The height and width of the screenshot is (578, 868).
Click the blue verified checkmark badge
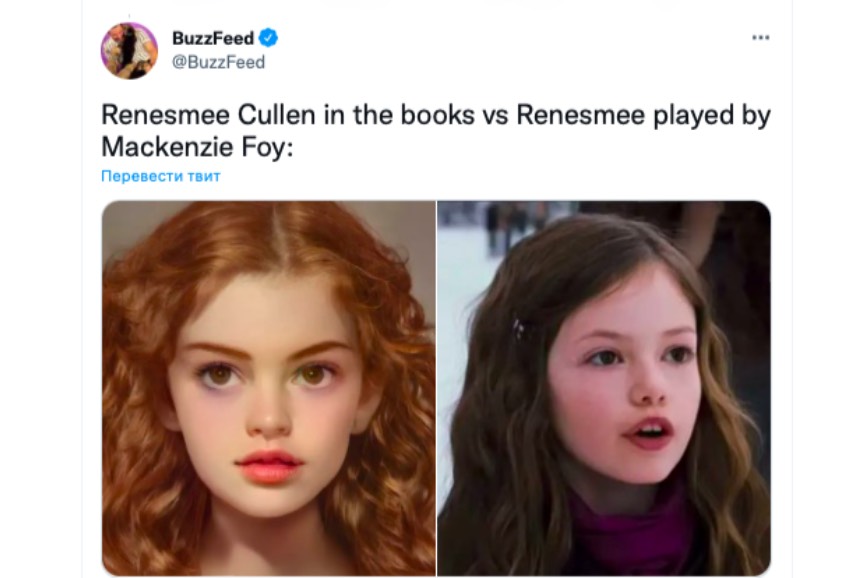268,38
